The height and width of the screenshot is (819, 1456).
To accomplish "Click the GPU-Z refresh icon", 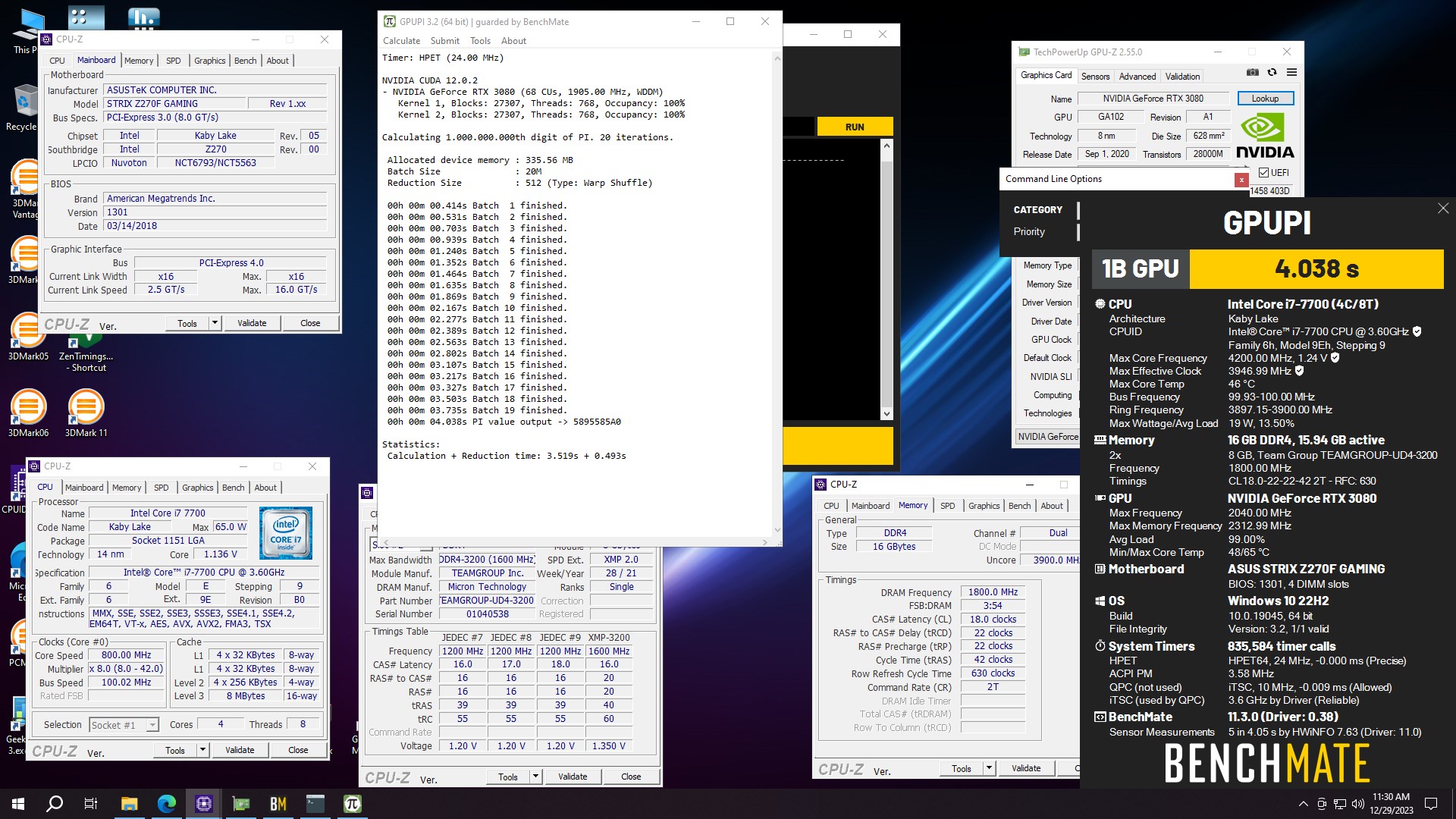I will pos(1272,73).
